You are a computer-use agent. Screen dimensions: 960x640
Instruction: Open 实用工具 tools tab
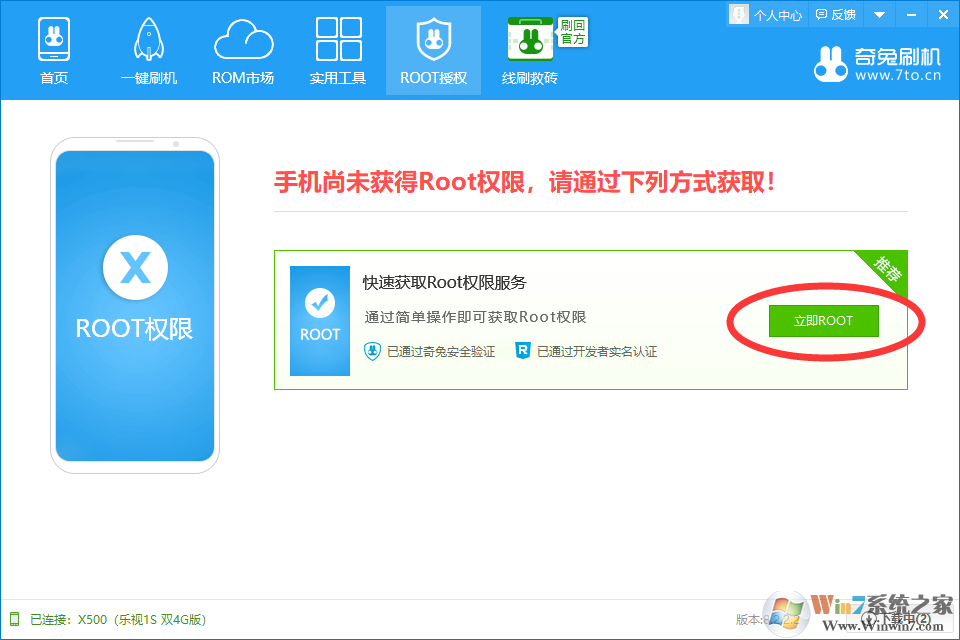[338, 51]
